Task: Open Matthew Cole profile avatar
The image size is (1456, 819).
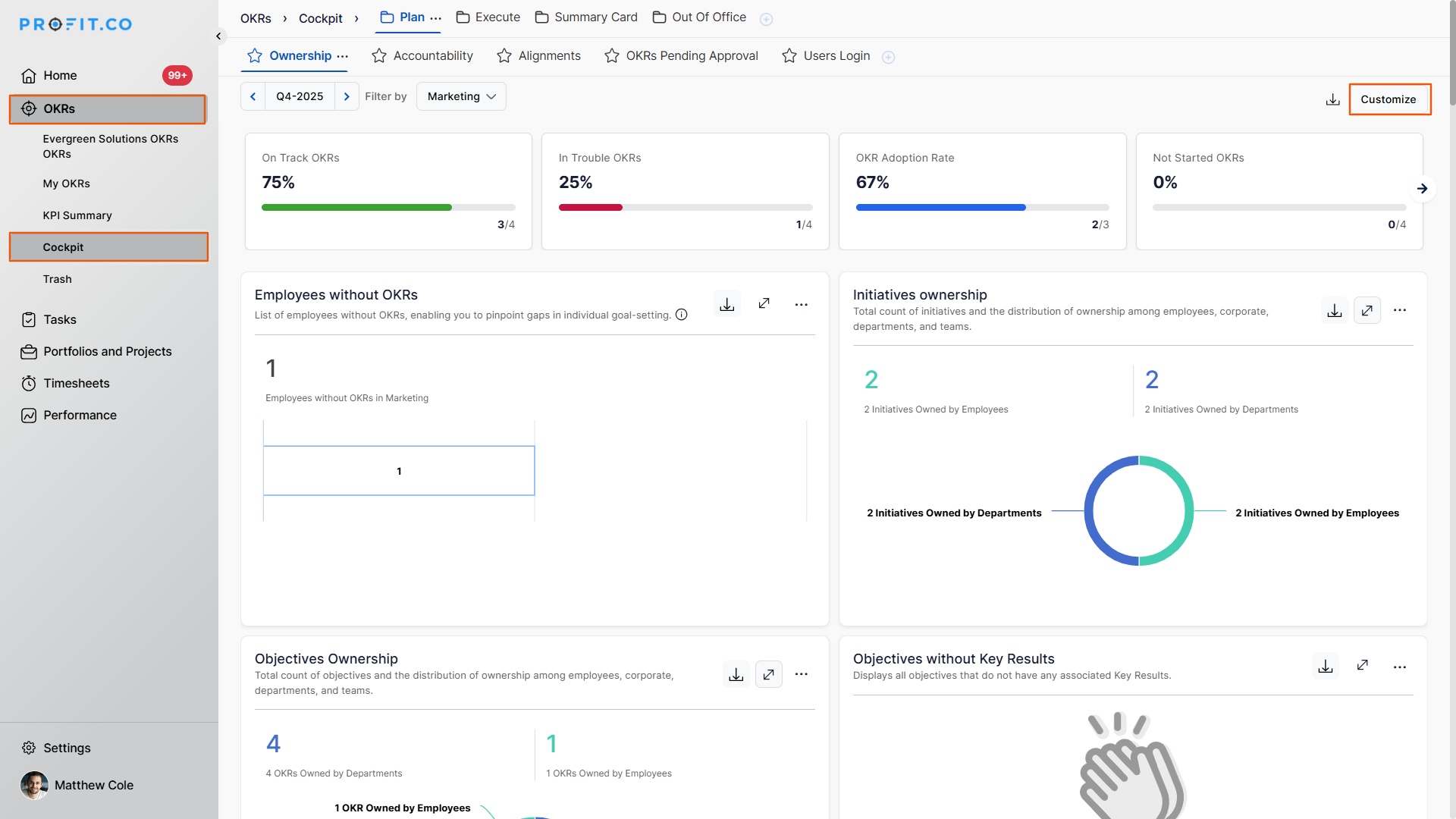Action: point(34,785)
